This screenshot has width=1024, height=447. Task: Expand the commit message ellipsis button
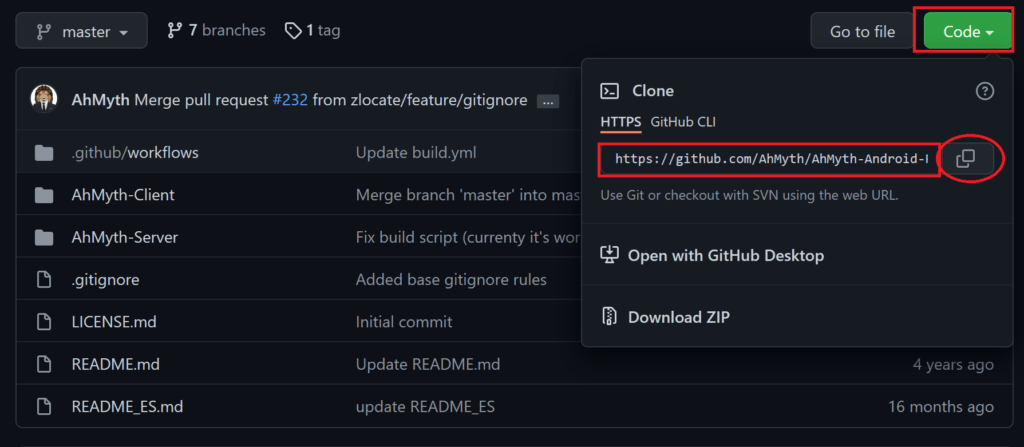[x=547, y=101]
